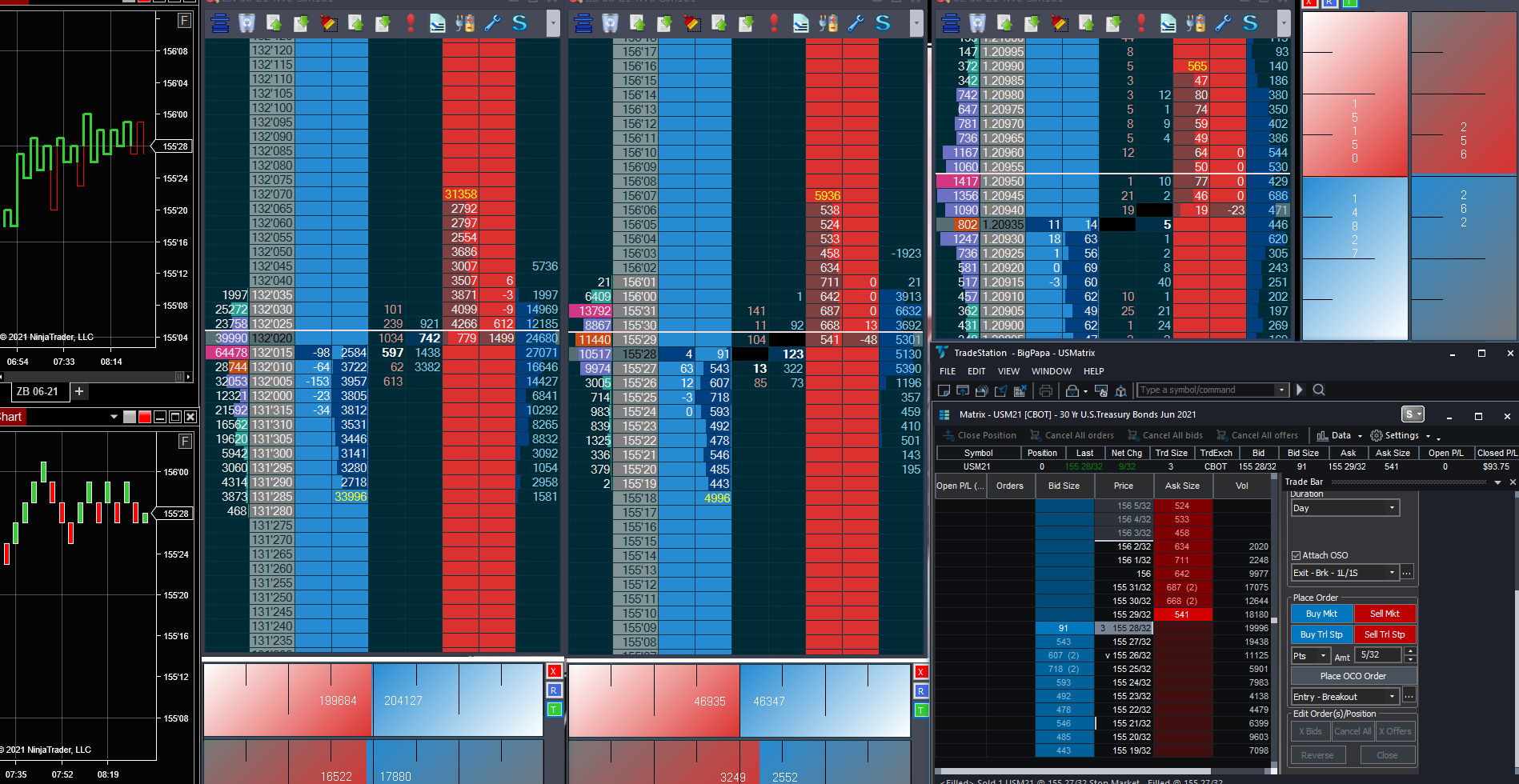Click paint brush icon in right 1.20935 ladder toolbar
Viewport: 1519px width, 784px height.
pyautogui.click(x=1060, y=23)
